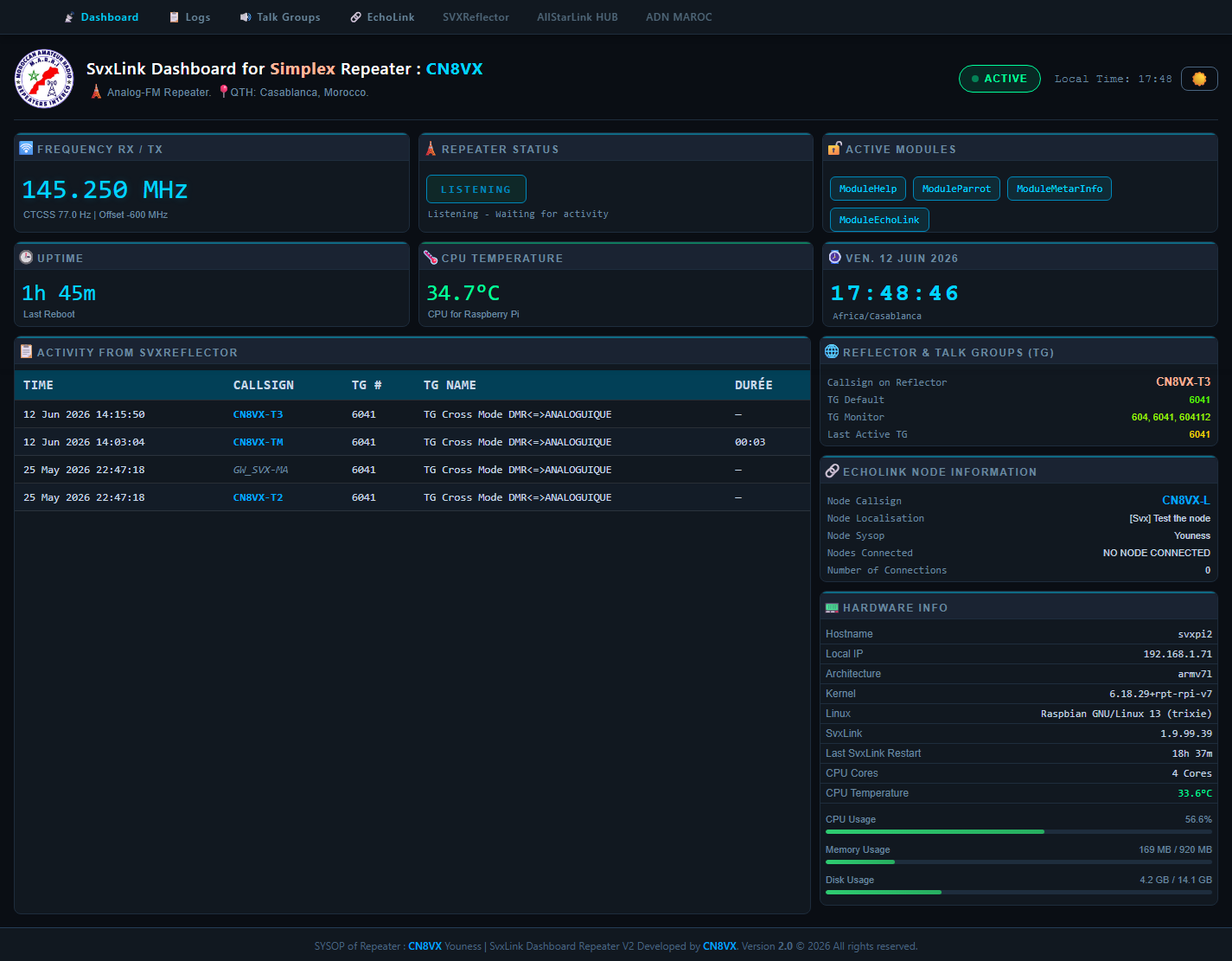Click the 00:03 duration cell
Screen dimensions: 1232x961
pyautogui.click(x=750, y=442)
